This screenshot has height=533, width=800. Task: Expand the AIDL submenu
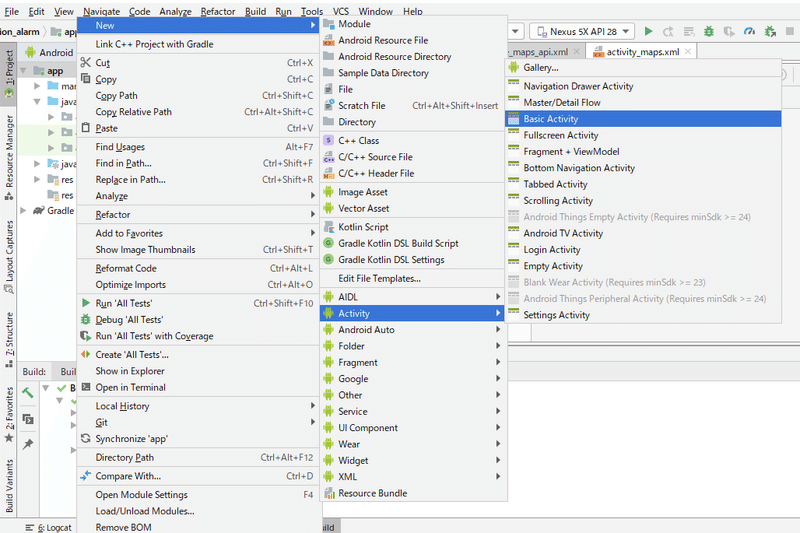coord(413,297)
